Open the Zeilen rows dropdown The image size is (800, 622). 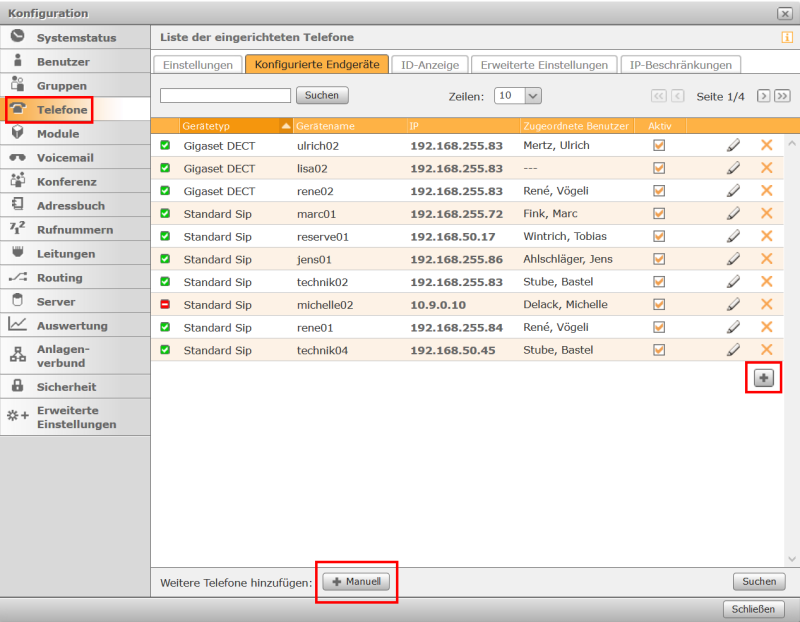pyautogui.click(x=518, y=96)
